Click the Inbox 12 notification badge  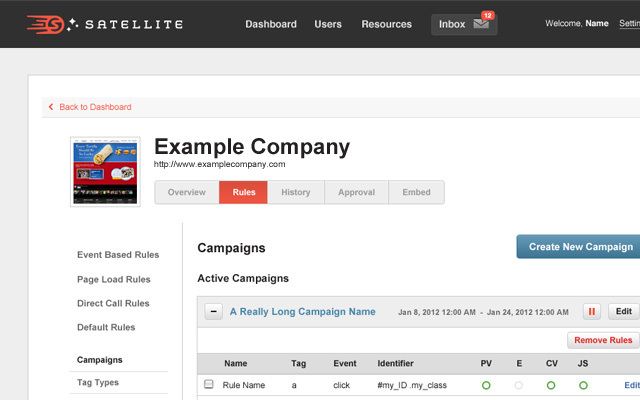488,16
